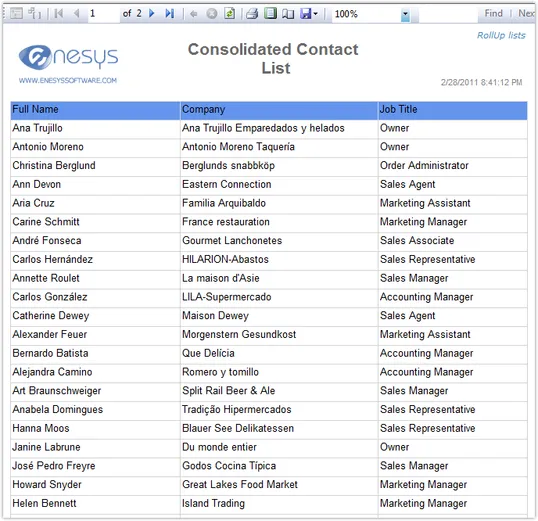Click the Enesys logo
Viewport: 538px width, 521px height.
point(68,57)
